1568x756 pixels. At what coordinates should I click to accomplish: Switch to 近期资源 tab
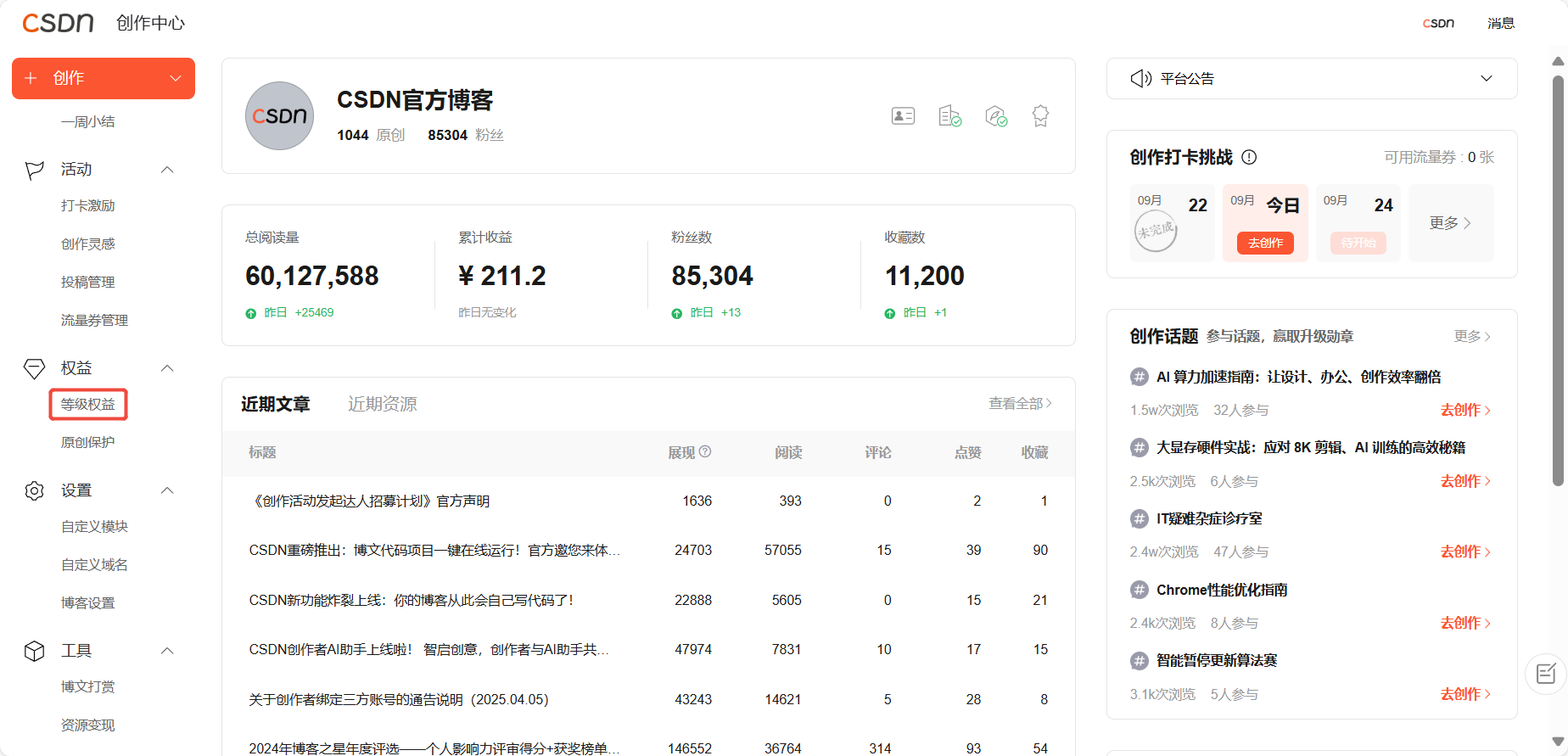(x=383, y=404)
